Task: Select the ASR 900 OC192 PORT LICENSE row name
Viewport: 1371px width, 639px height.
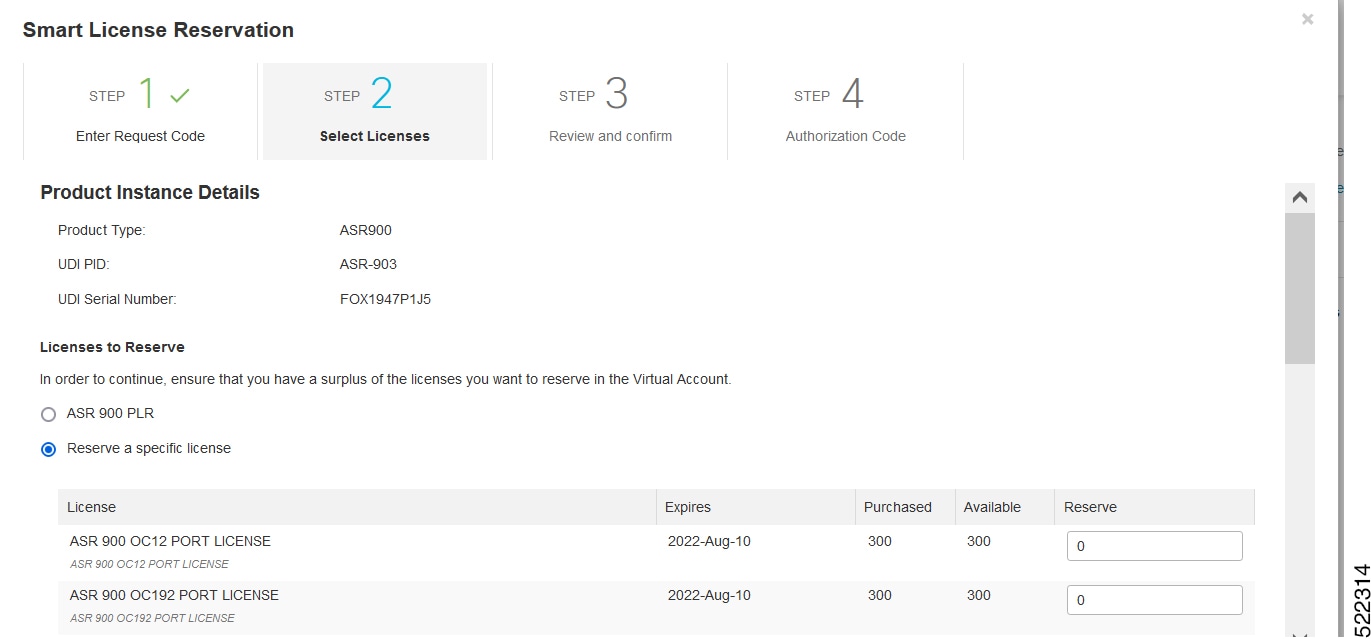Action: click(x=174, y=595)
